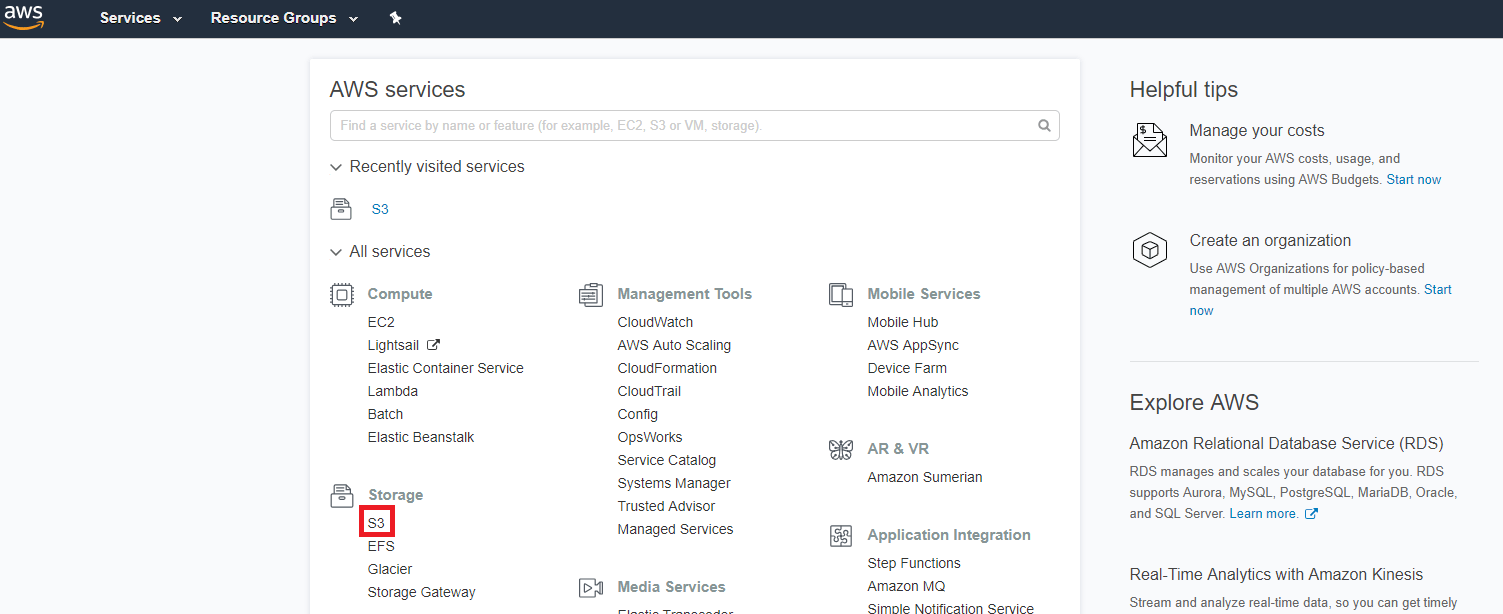This screenshot has height=614, width=1503.
Task: Click the search magnifier in the service finder
Action: [x=1044, y=125]
